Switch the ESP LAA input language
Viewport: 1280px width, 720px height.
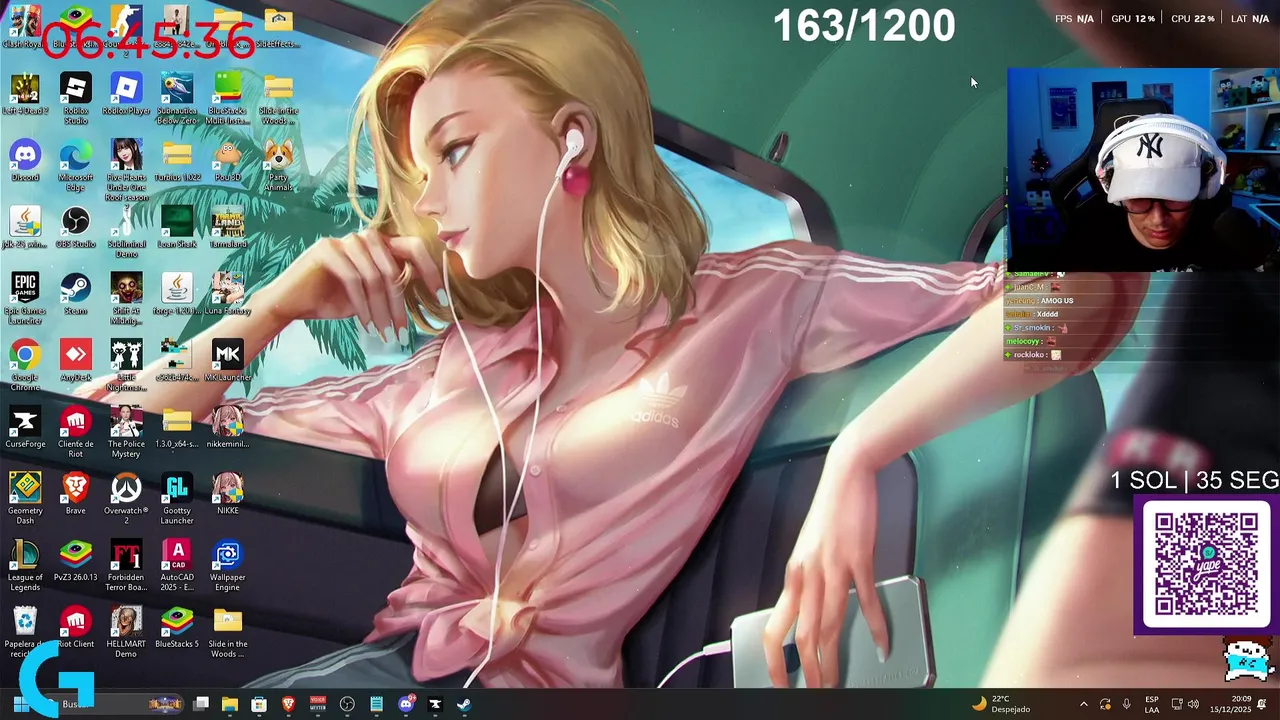(x=1152, y=704)
